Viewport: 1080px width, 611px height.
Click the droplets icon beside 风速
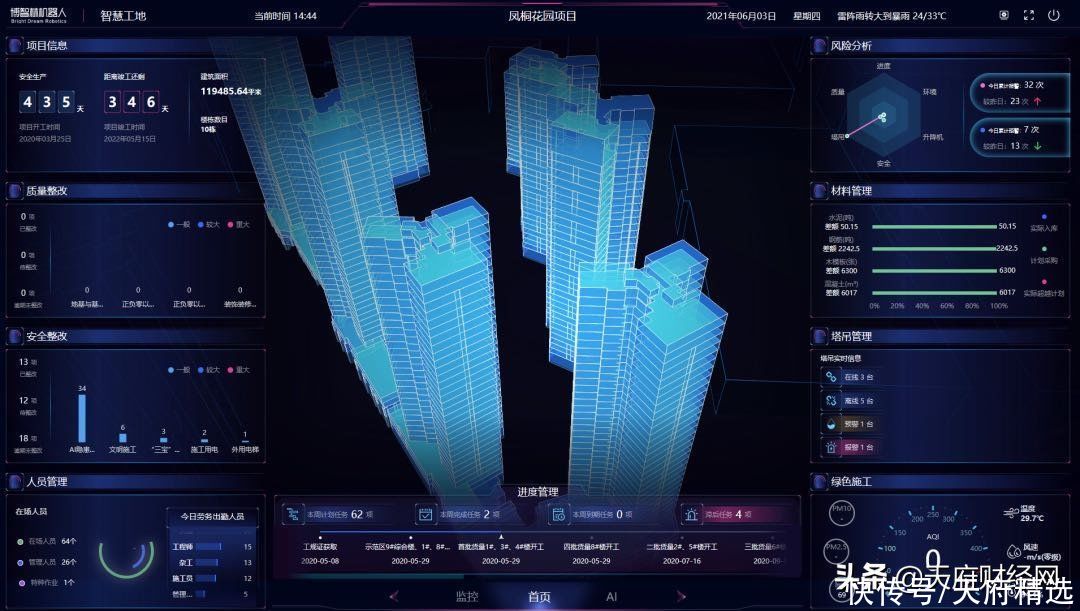(1014, 551)
